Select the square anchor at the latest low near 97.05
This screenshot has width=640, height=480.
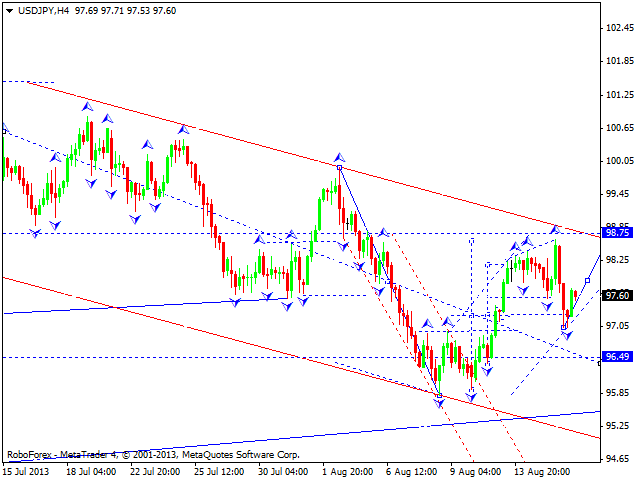pos(564,327)
